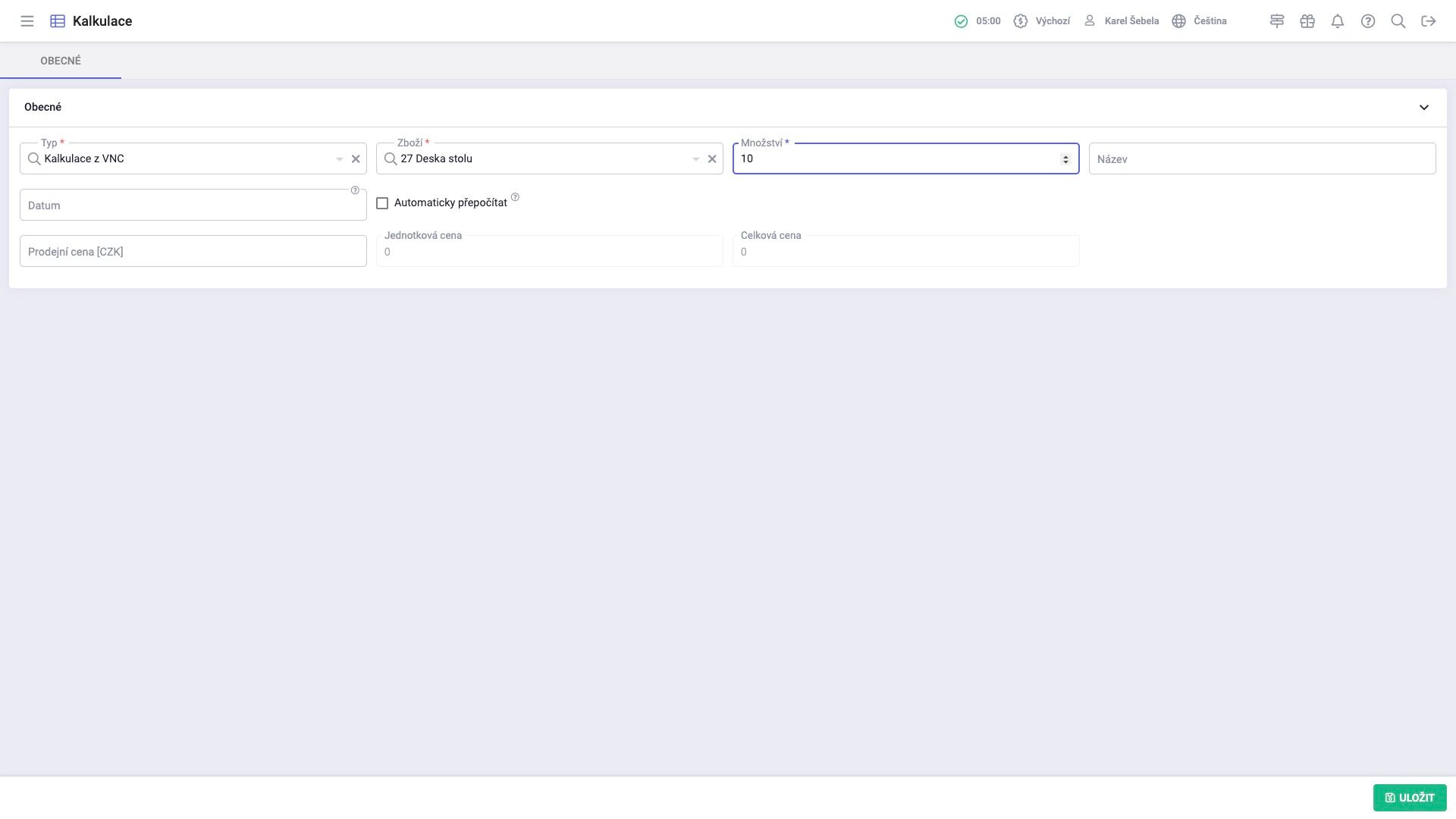Click the ULOŽIT save button
1456x819 pixels.
(x=1410, y=798)
